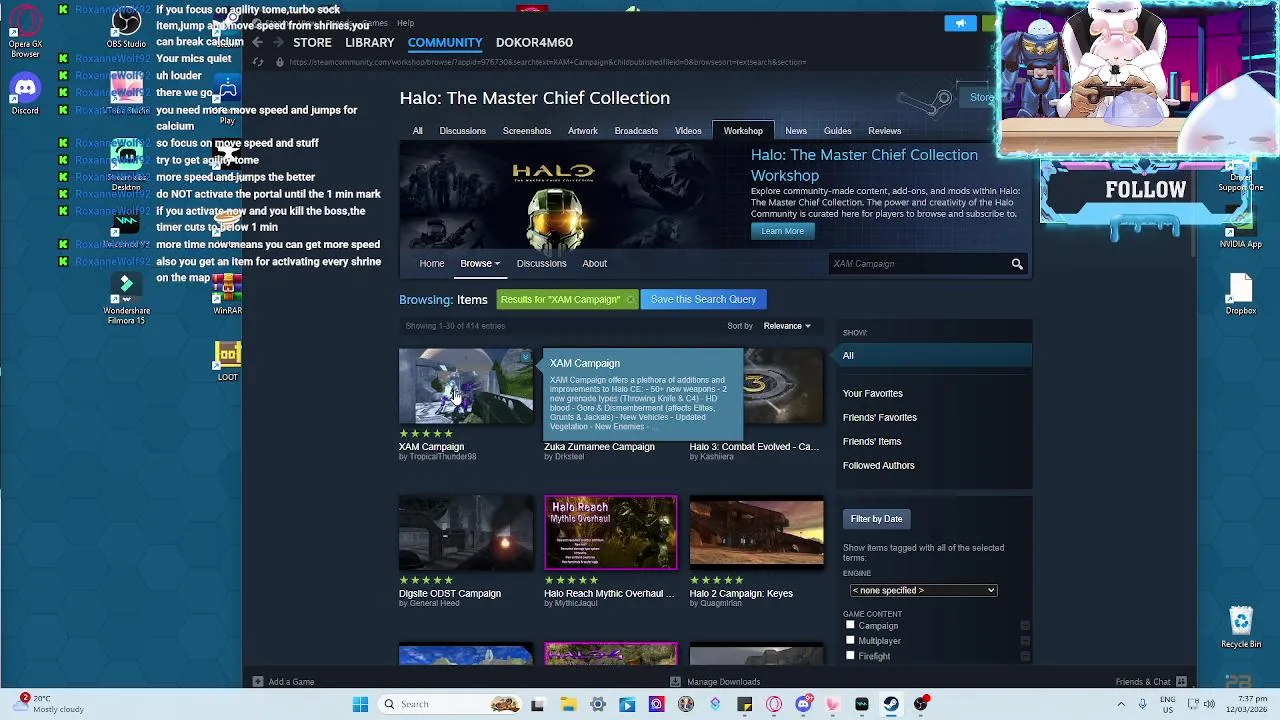Screen dimensions: 1280x720
Task: Open the Zuka Zumamee Campaign title
Action: [x=599, y=447]
